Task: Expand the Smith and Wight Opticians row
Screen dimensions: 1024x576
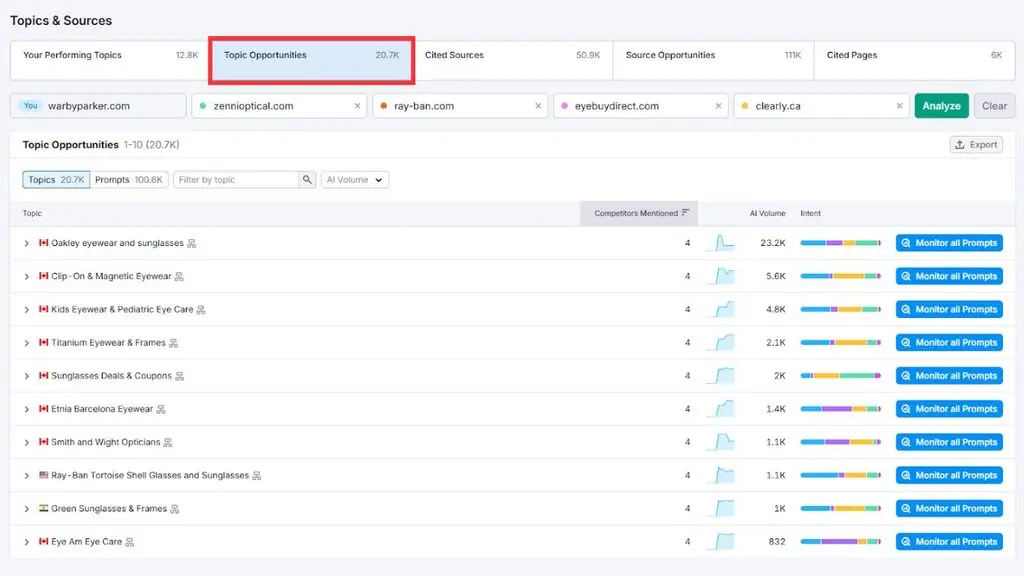Action: click(27, 443)
